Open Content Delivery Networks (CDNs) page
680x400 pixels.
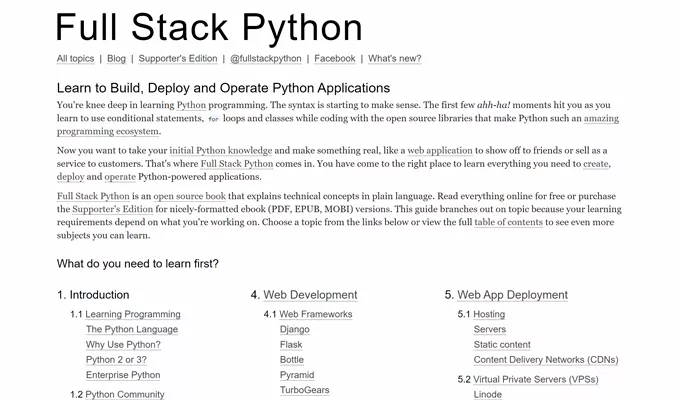[546, 360]
